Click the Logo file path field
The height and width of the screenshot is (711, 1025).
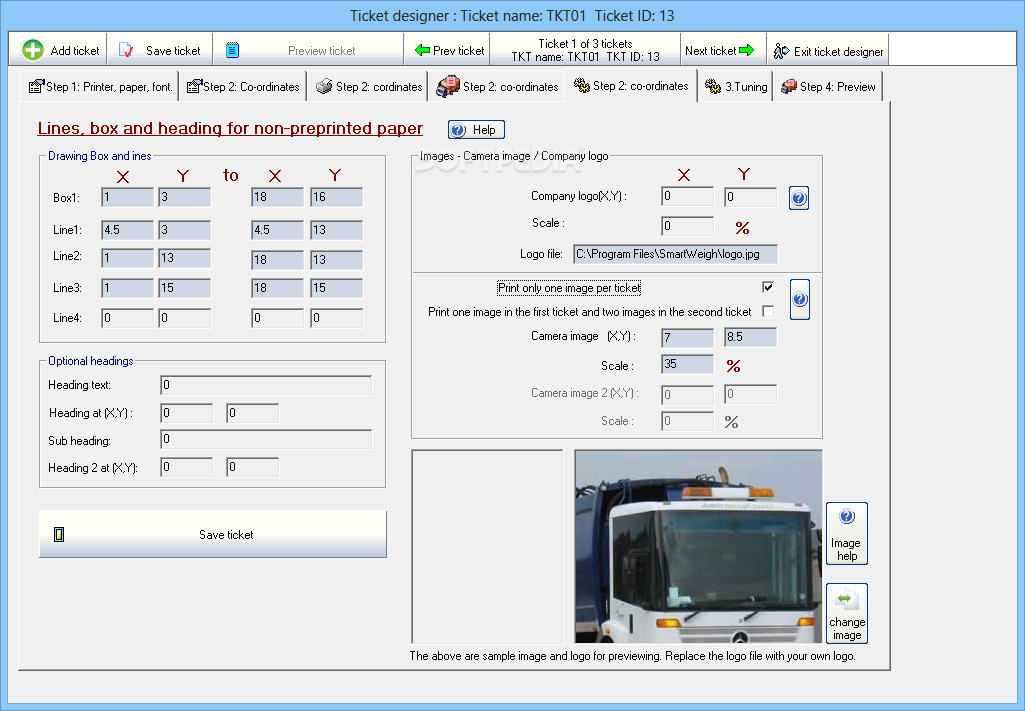tap(675, 254)
